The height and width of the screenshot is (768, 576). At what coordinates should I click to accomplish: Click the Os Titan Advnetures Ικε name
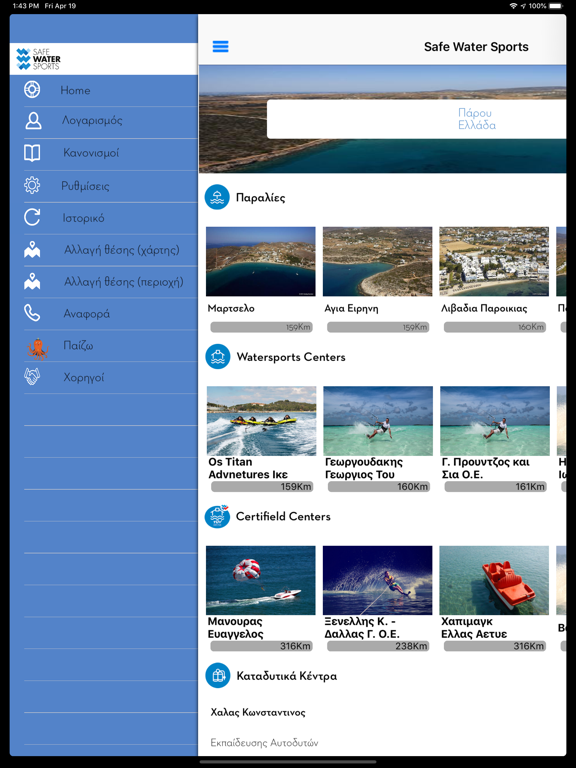[x=248, y=468]
